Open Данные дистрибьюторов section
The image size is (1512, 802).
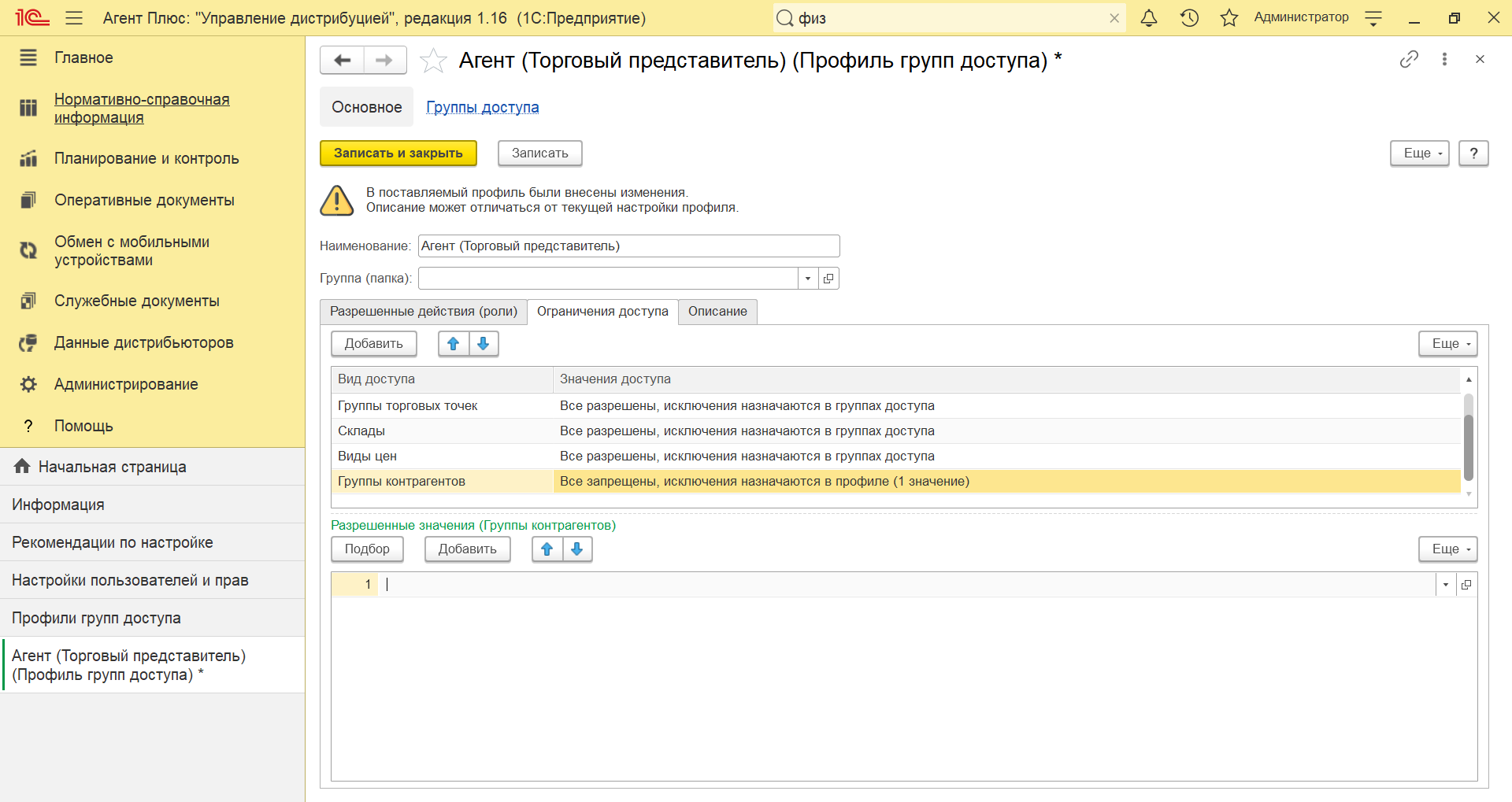144,342
